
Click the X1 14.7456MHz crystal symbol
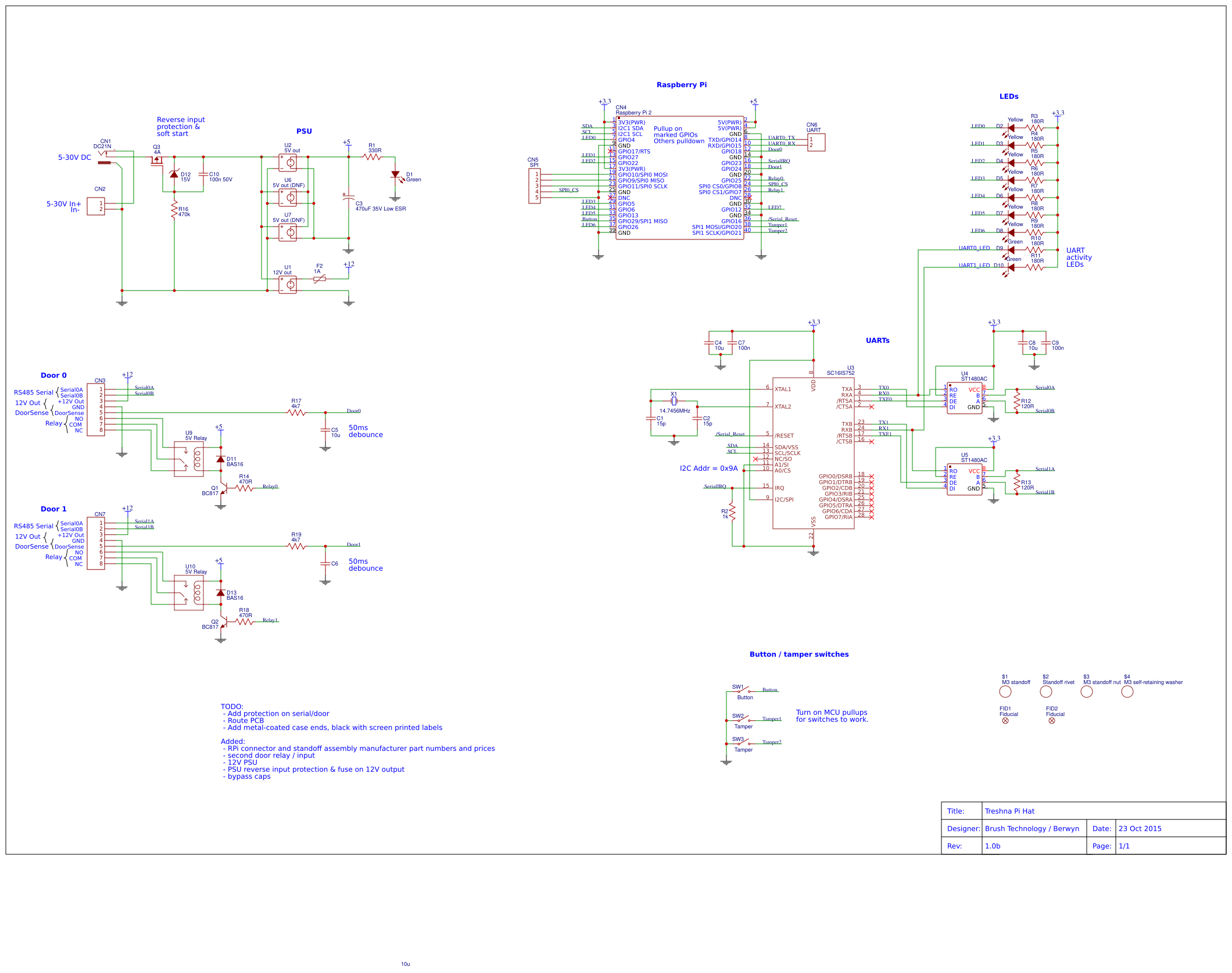click(x=674, y=401)
